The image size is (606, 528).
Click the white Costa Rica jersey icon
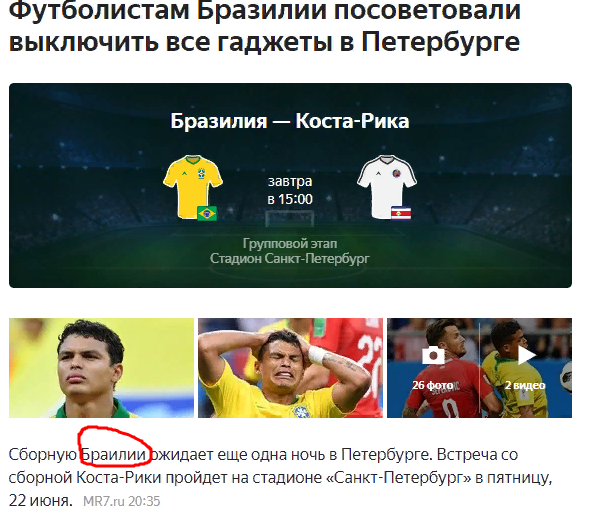387,187
